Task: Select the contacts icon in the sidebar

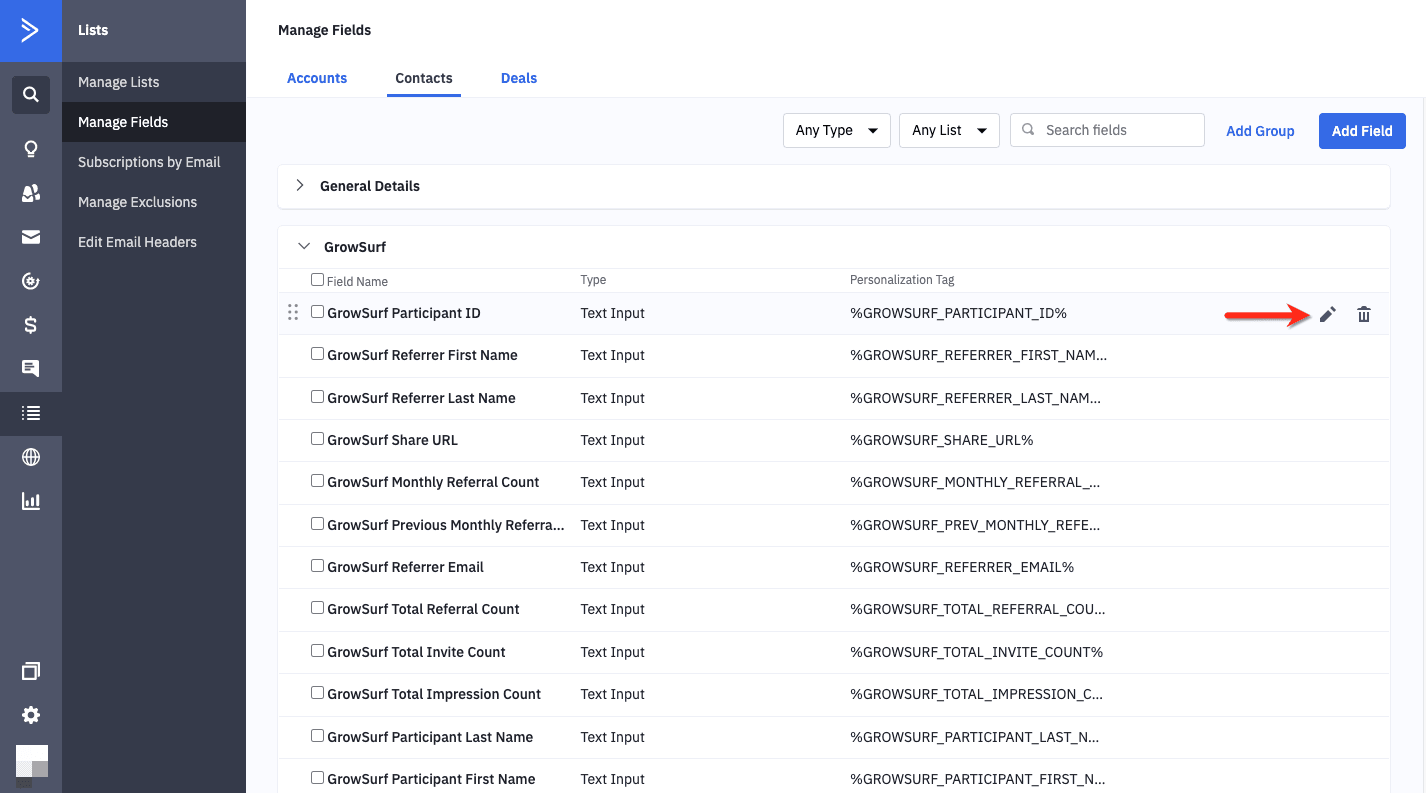Action: point(31,193)
